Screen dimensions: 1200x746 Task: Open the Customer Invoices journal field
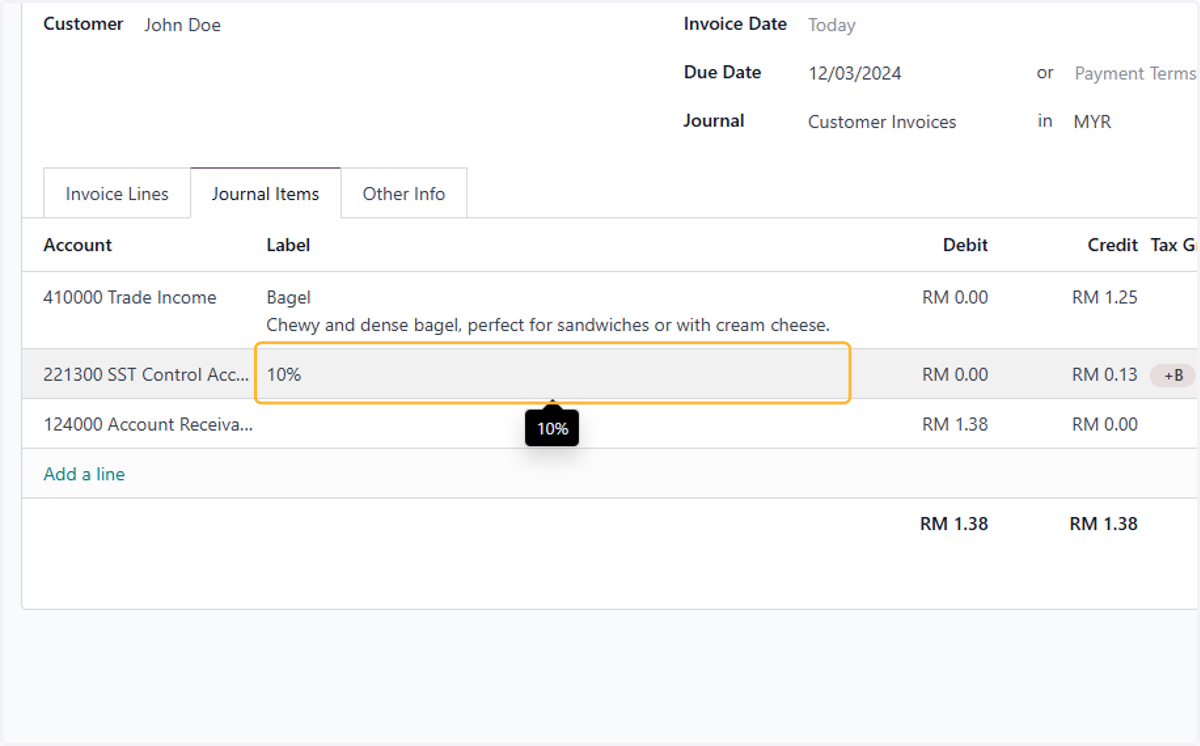click(882, 122)
